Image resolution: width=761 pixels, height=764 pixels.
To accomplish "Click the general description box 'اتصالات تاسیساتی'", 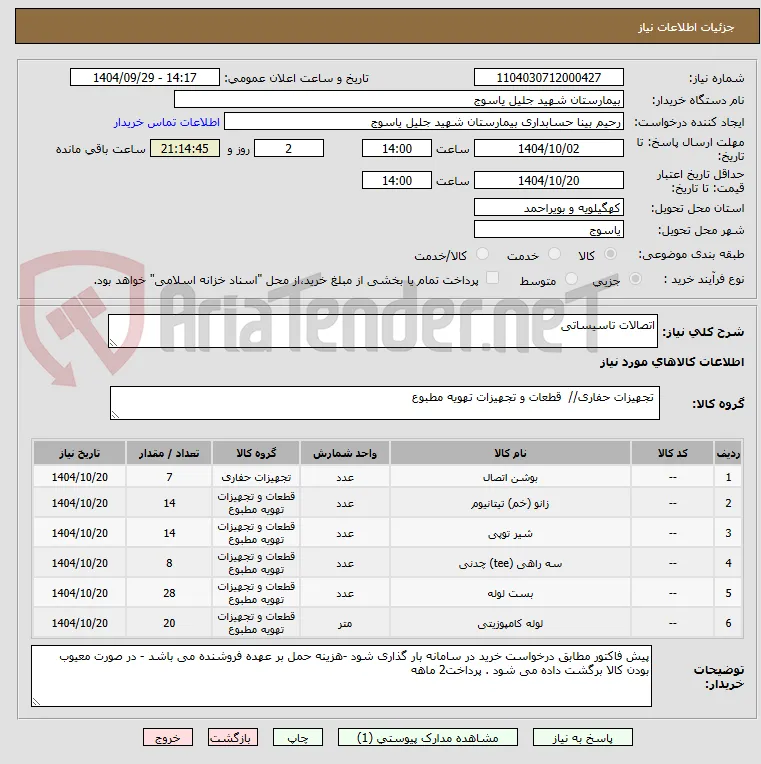I will [383, 331].
